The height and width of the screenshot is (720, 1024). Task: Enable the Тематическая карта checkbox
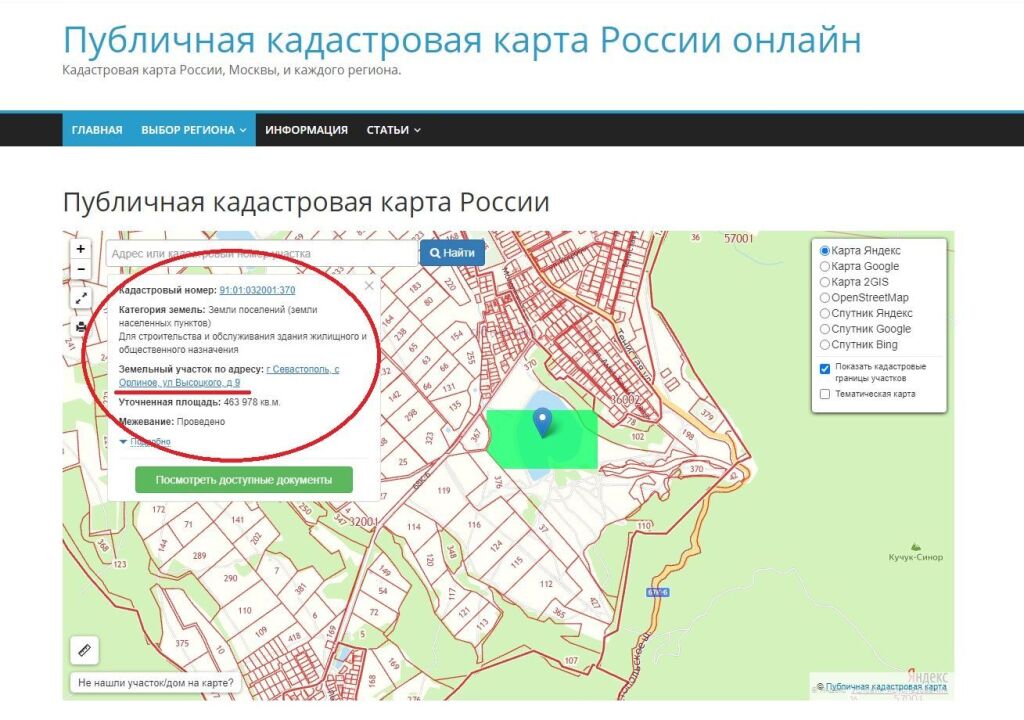pyautogui.click(x=825, y=394)
